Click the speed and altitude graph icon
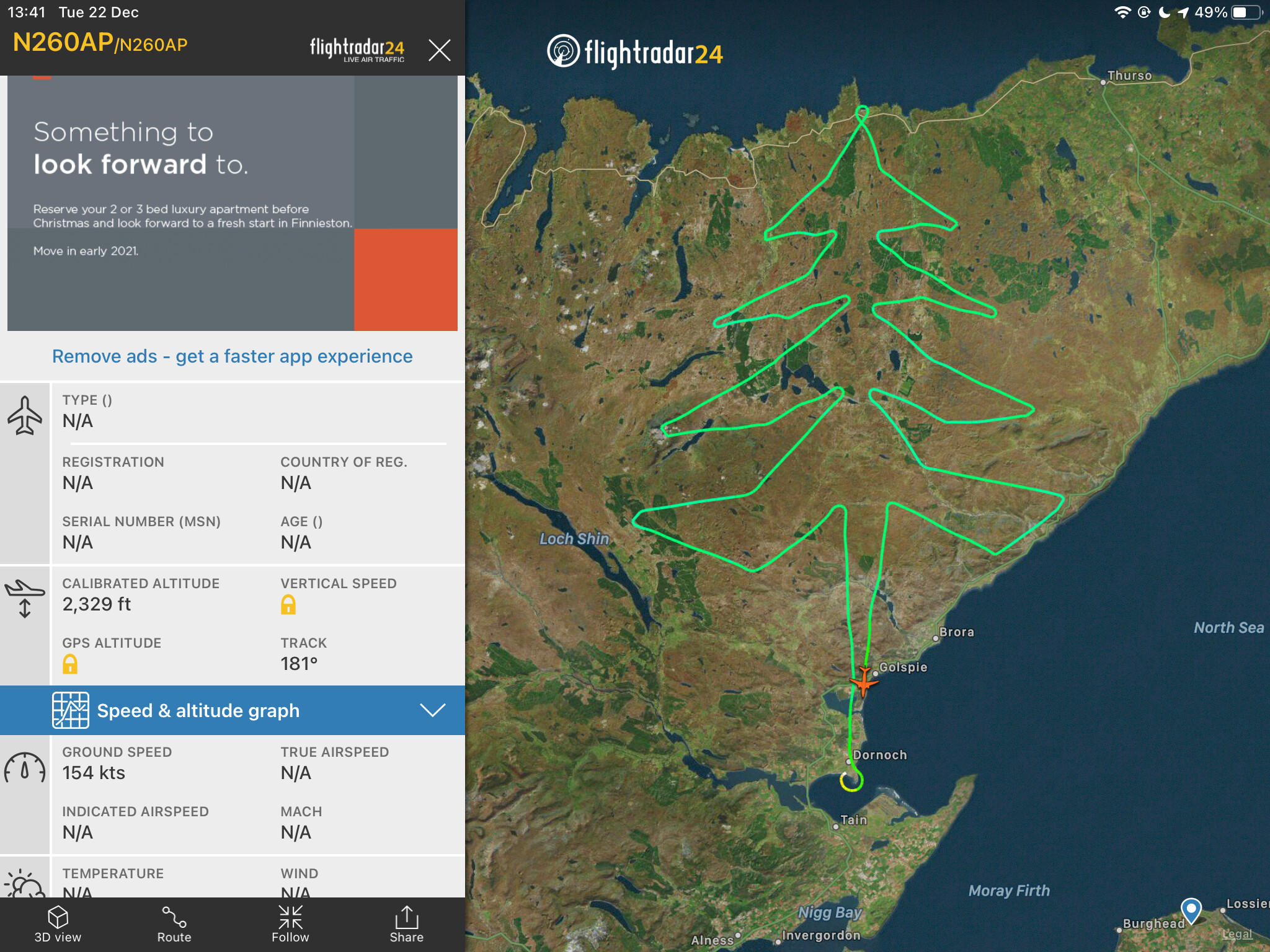 [x=70, y=710]
